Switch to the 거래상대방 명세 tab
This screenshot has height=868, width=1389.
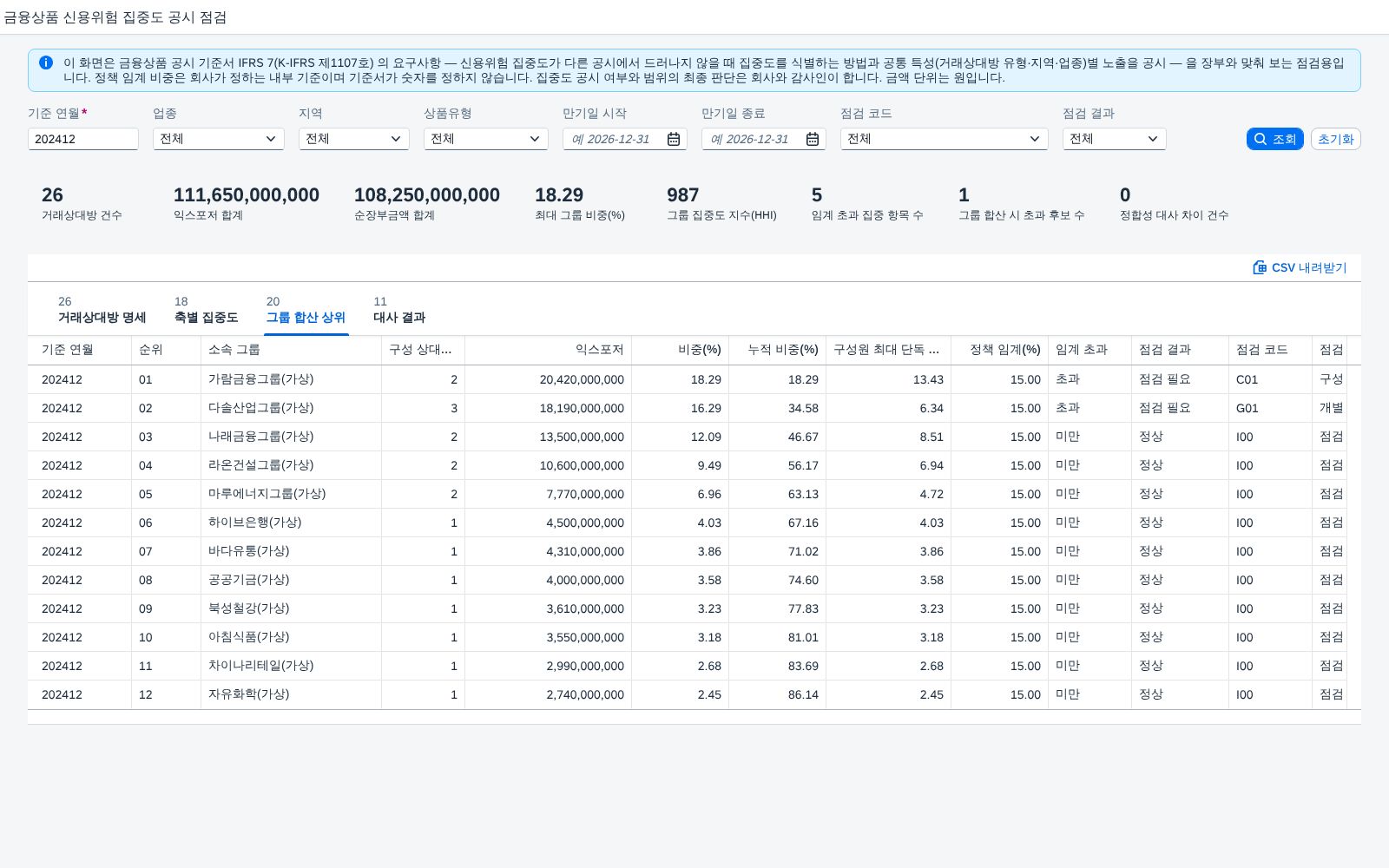click(x=102, y=311)
